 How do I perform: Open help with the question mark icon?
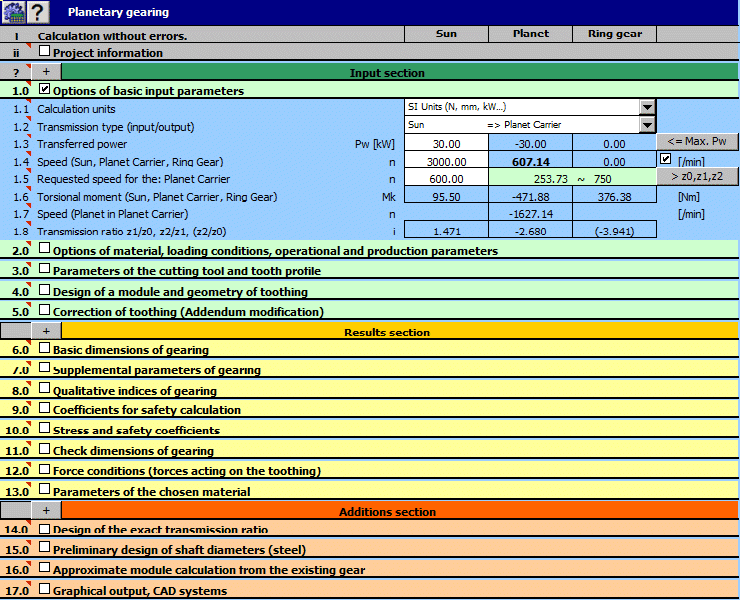click(38, 12)
